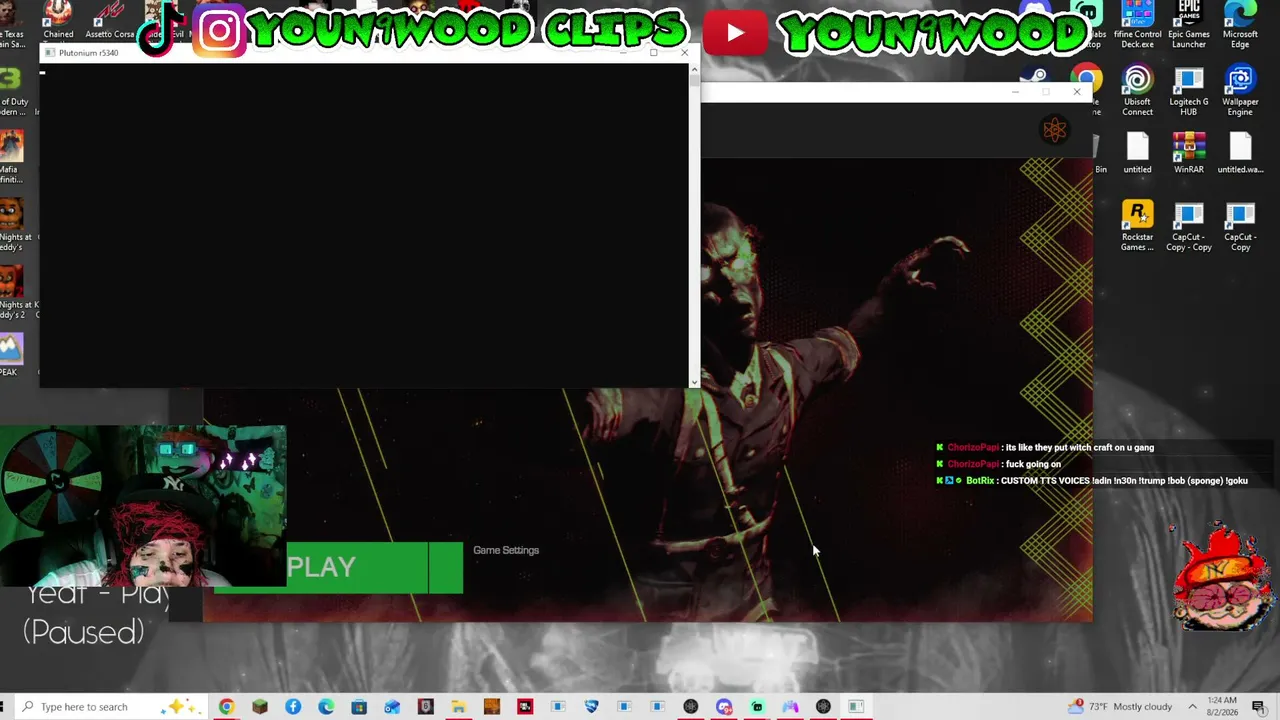Click the console scrollbar down arrow
1280x720 pixels.
[x=694, y=381]
